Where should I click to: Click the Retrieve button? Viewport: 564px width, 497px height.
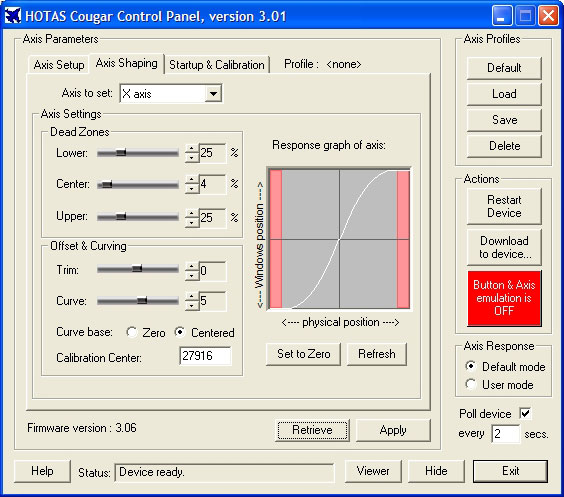coord(312,430)
